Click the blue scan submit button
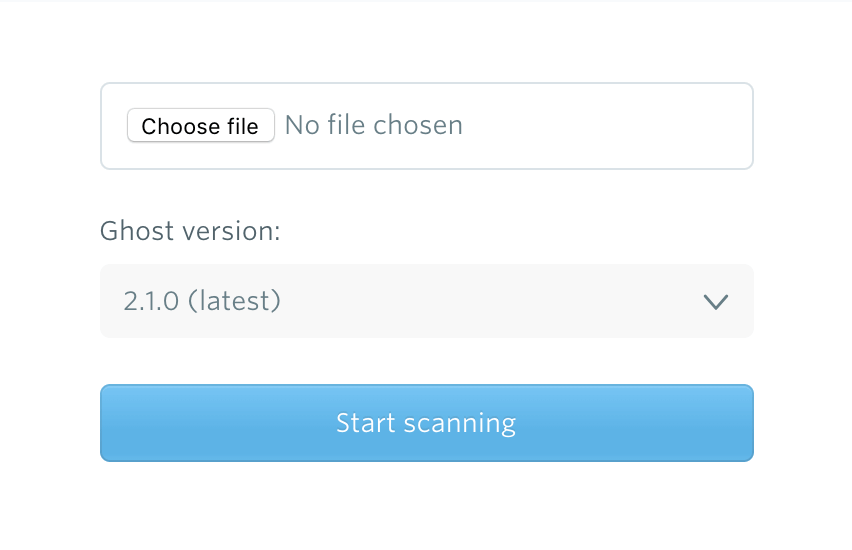The width and height of the screenshot is (852, 550). tap(426, 423)
